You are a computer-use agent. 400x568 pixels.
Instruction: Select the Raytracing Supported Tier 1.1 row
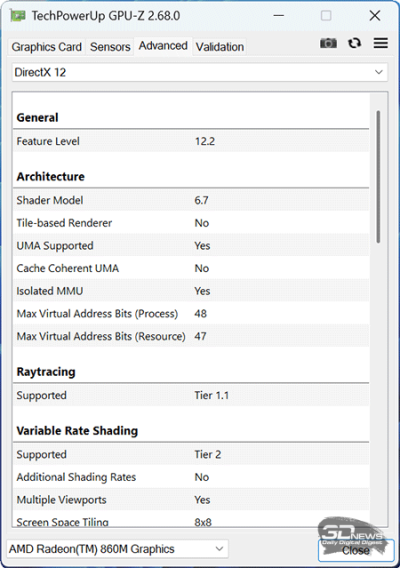tap(191, 395)
